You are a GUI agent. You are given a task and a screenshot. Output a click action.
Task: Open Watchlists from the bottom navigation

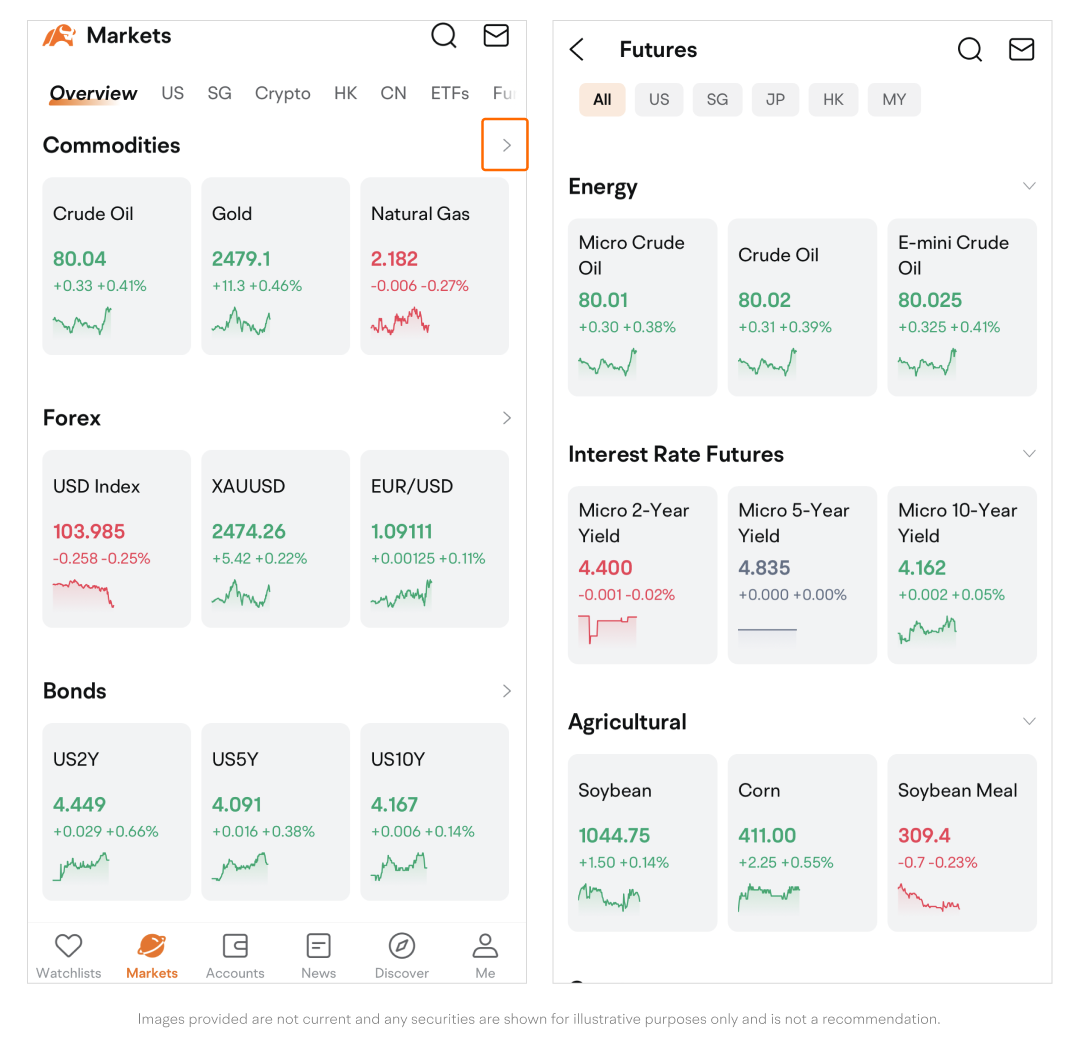pyautogui.click(x=69, y=955)
